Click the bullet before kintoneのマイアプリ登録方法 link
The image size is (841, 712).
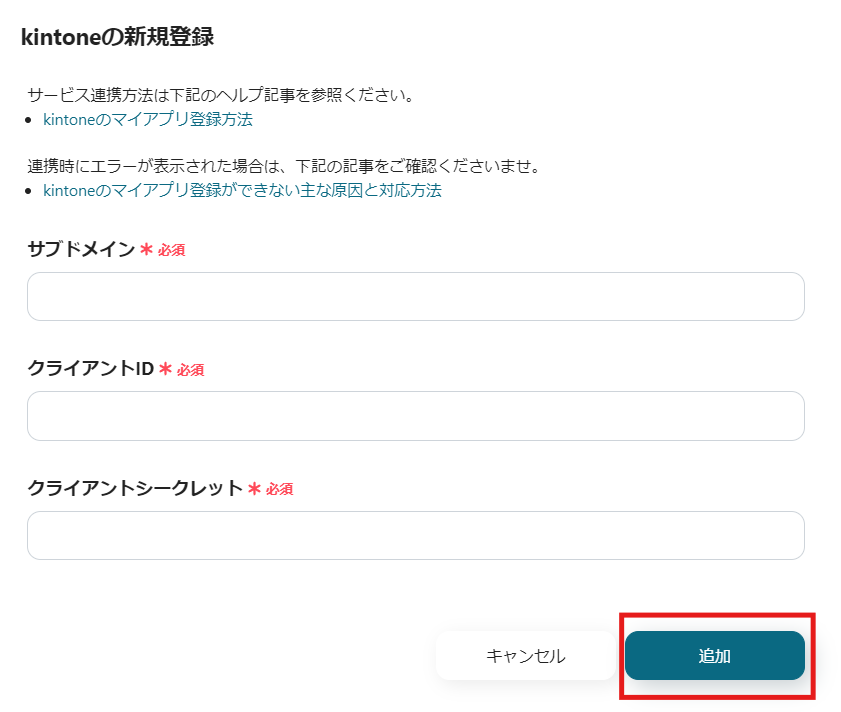[30, 119]
